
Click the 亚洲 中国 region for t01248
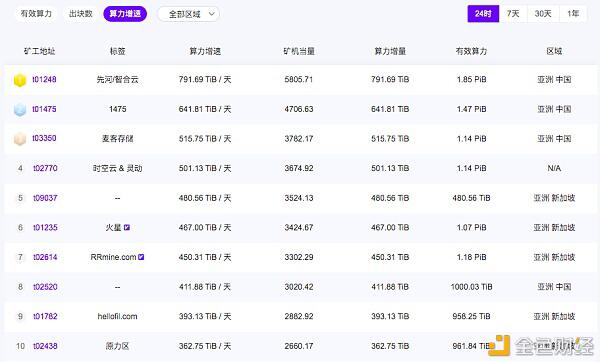tap(554, 80)
